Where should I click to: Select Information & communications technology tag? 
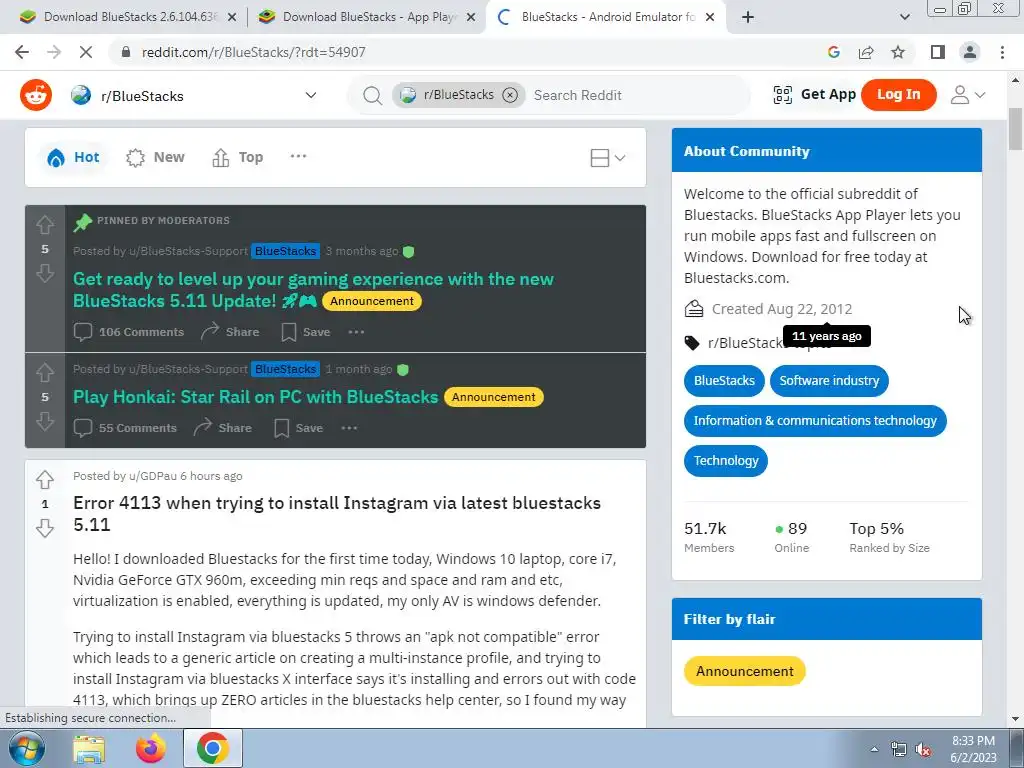[x=815, y=421]
